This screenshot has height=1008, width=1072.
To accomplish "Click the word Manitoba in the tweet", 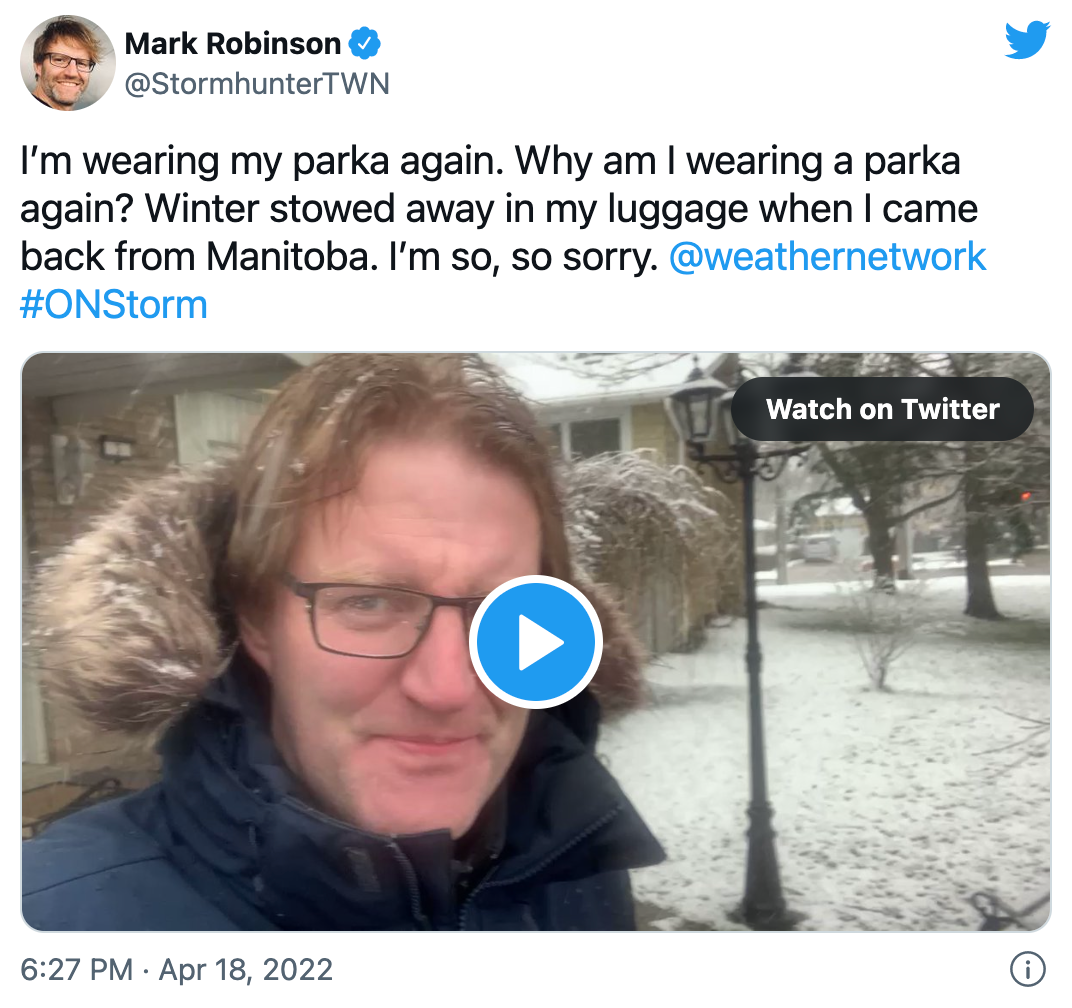I will coord(291,256).
